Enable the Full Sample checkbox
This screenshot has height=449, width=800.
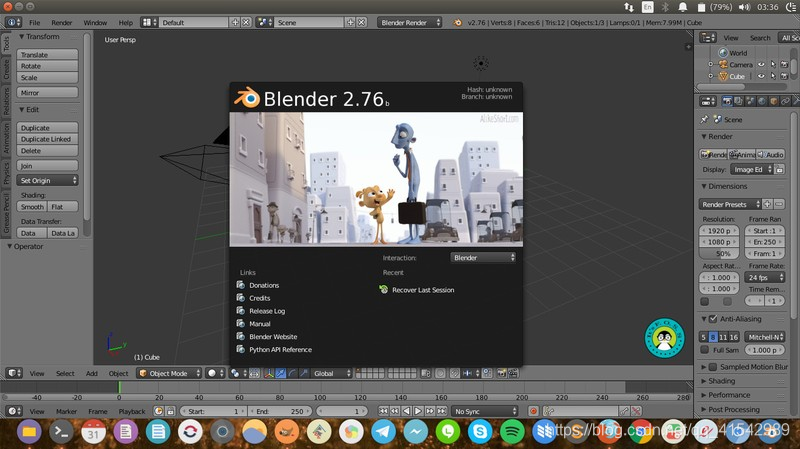[705, 350]
